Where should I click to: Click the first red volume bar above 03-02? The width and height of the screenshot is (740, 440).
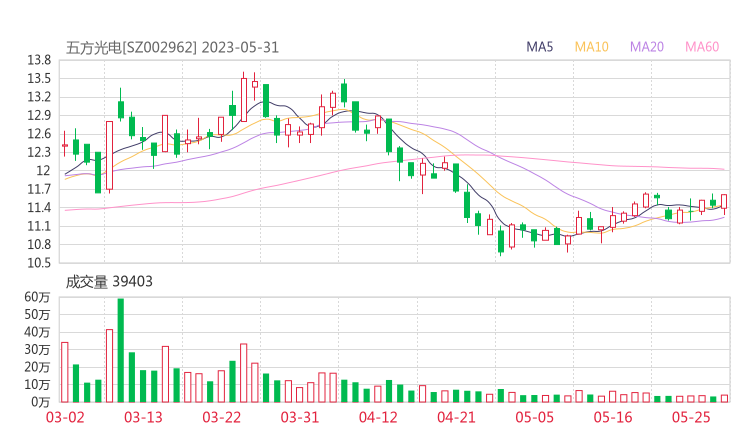(65, 372)
